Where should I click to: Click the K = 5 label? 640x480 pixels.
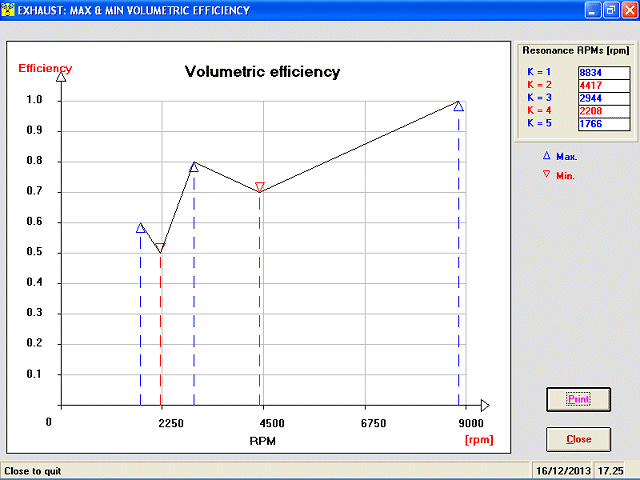539,123
